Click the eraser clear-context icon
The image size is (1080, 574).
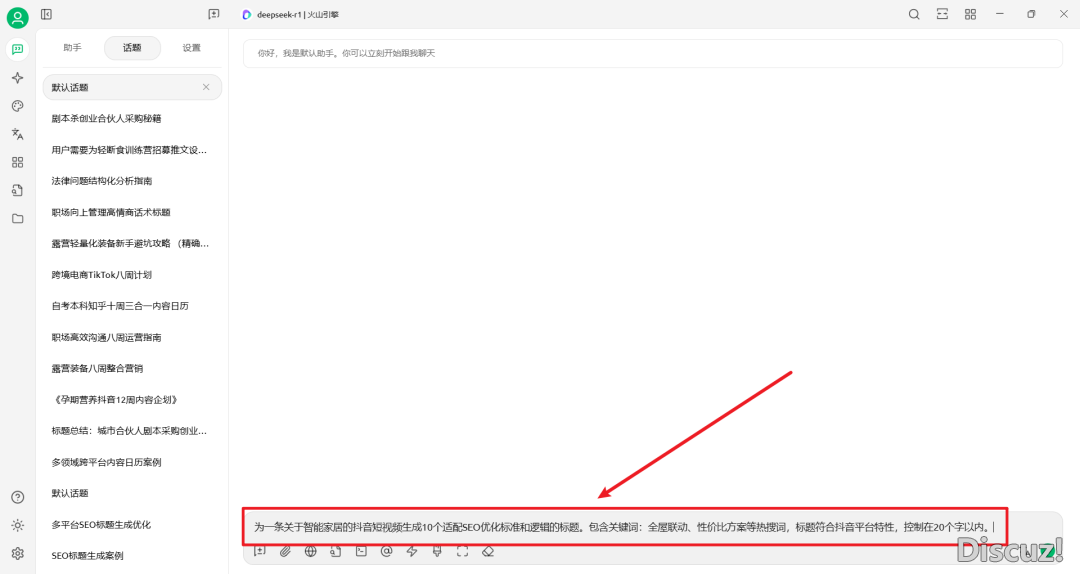488,551
